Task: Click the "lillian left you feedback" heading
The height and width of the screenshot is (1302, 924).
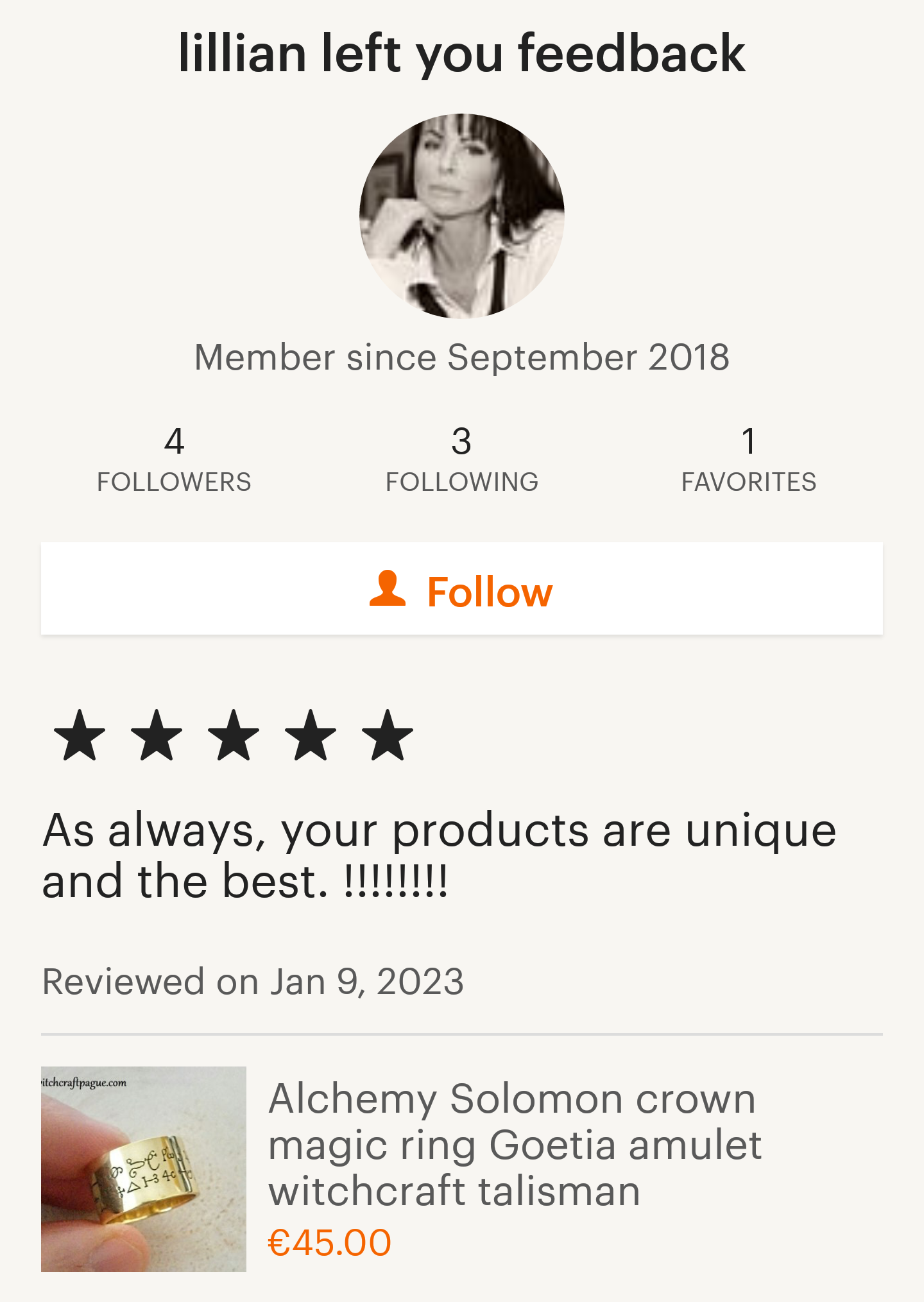Action: 462,54
